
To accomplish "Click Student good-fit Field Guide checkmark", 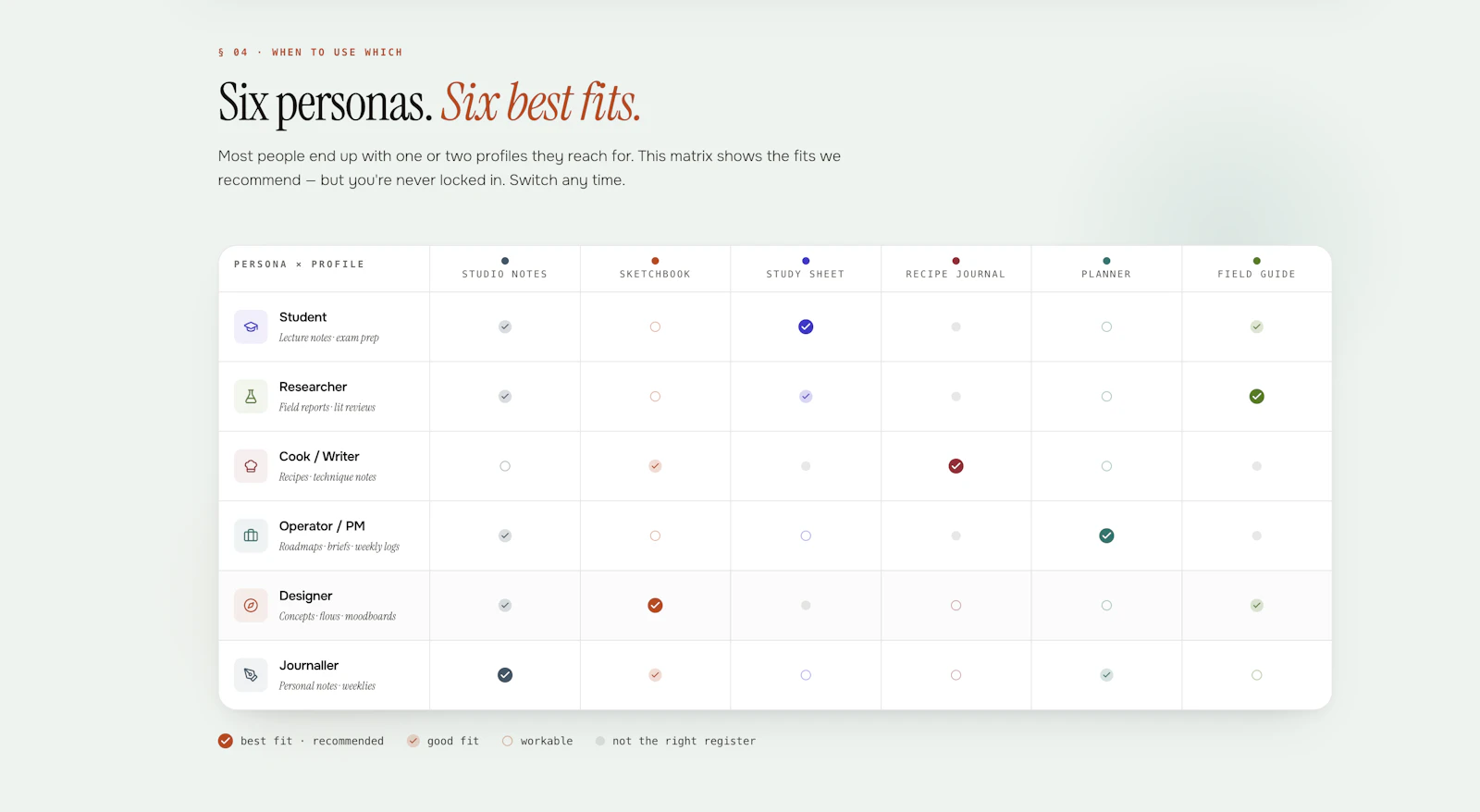I will (x=1256, y=326).
